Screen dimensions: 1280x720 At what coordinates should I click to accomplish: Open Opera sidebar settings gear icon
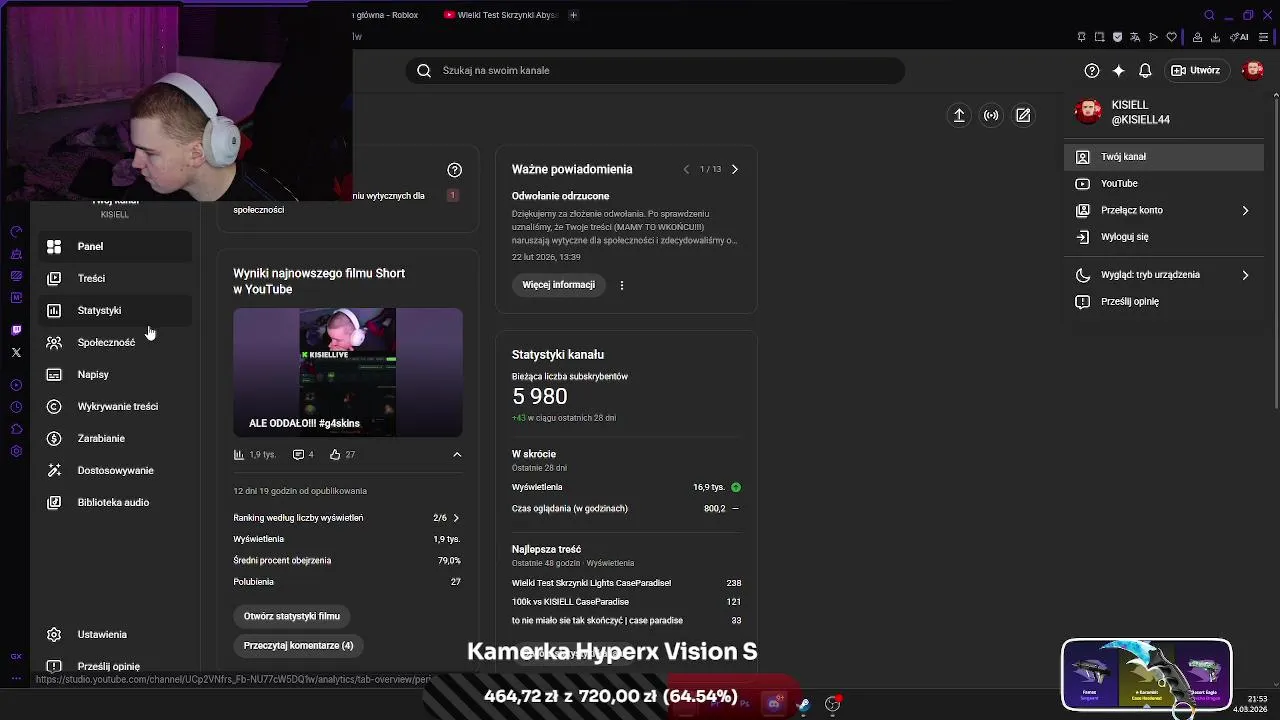(16, 451)
